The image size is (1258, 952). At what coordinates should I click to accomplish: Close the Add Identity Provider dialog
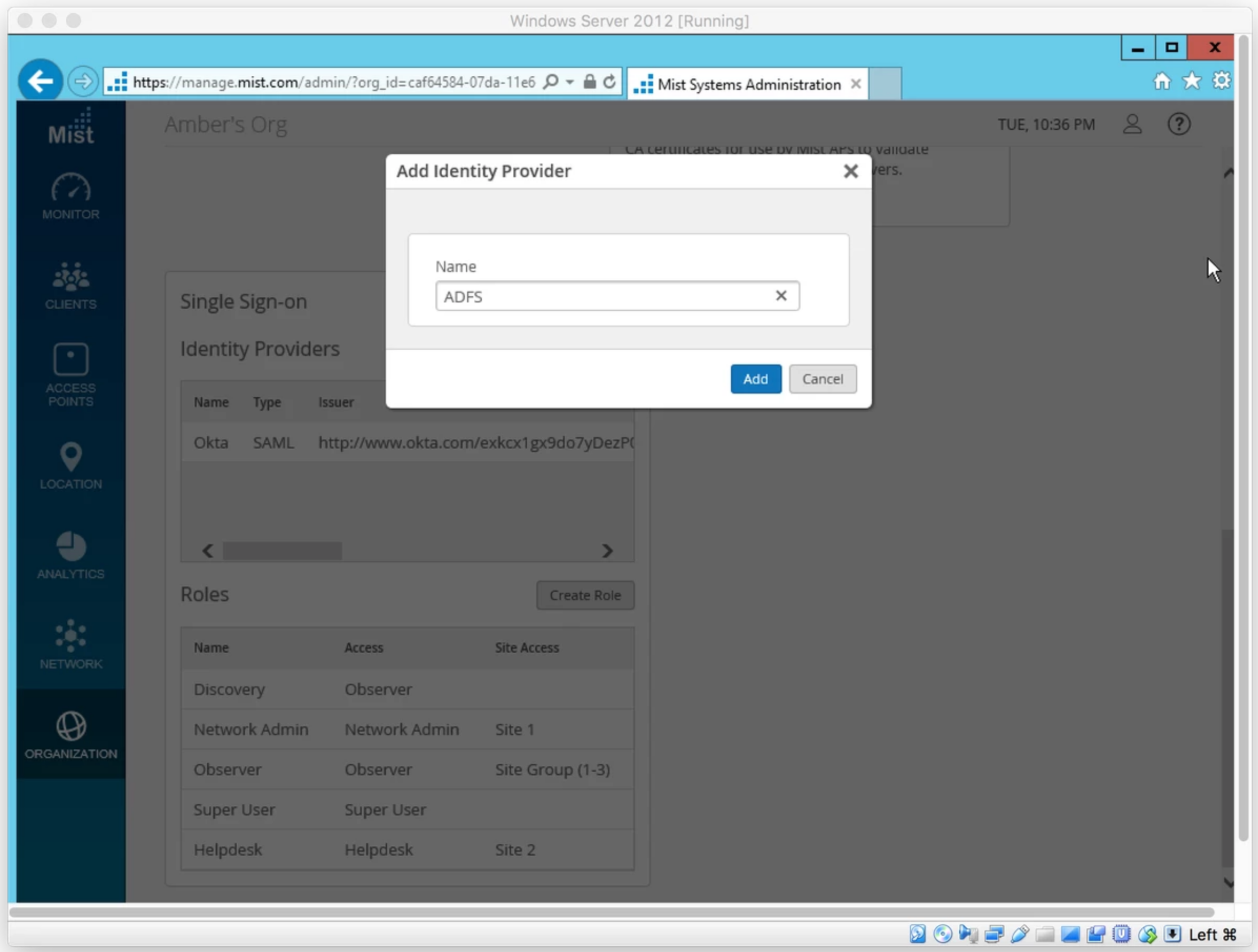850,171
